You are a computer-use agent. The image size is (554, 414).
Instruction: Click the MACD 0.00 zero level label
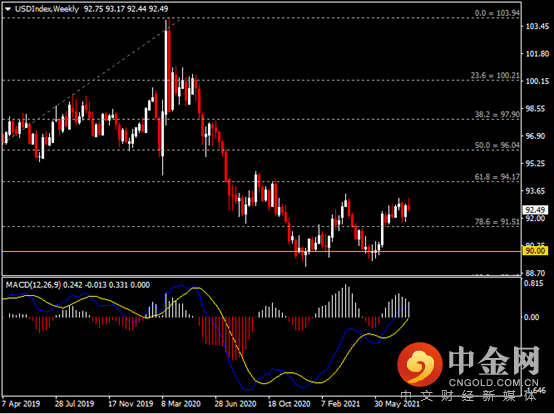click(x=531, y=317)
